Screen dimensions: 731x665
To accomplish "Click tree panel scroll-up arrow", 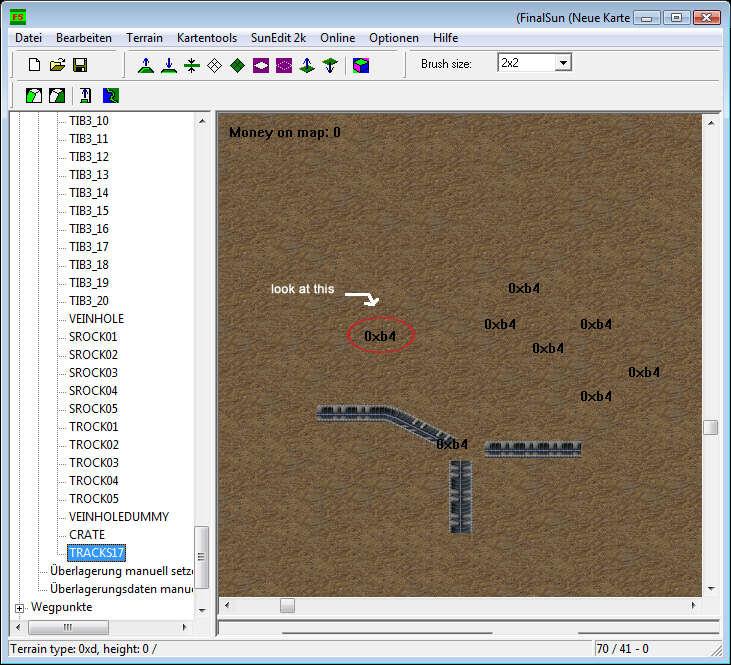I will 202,121.
